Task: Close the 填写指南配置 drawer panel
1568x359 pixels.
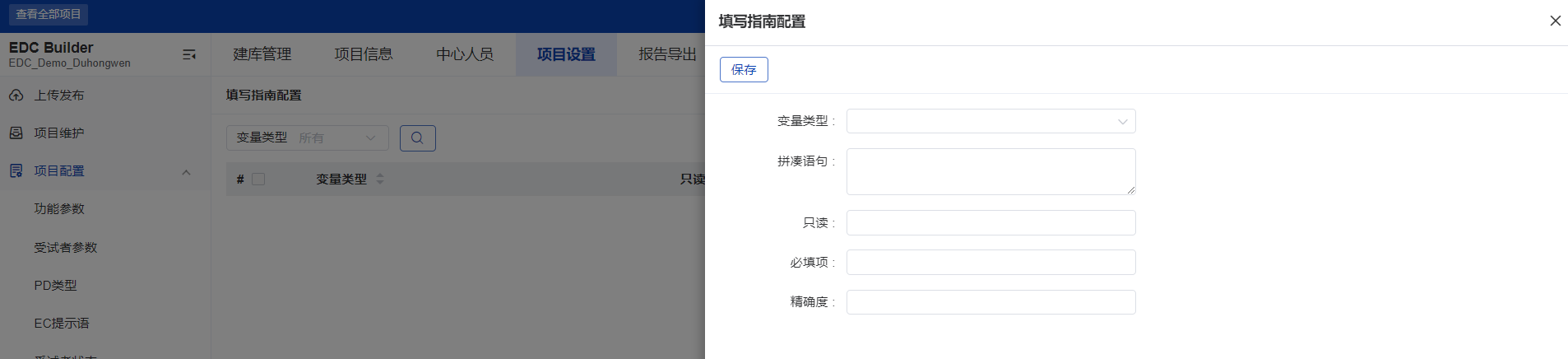Action: [x=1555, y=21]
